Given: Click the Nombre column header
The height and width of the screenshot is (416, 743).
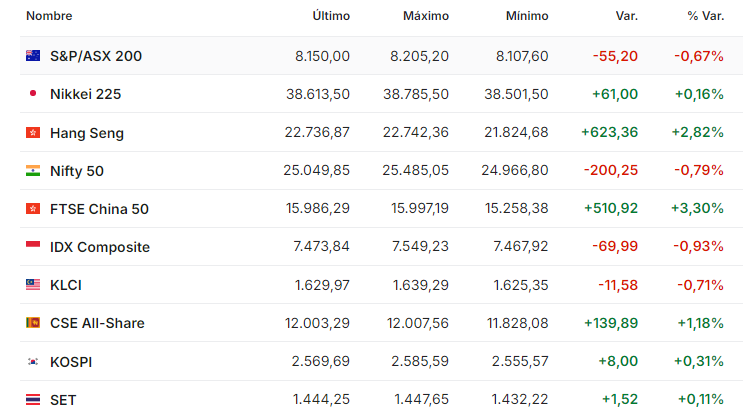Looking at the screenshot, I should click(x=49, y=16).
